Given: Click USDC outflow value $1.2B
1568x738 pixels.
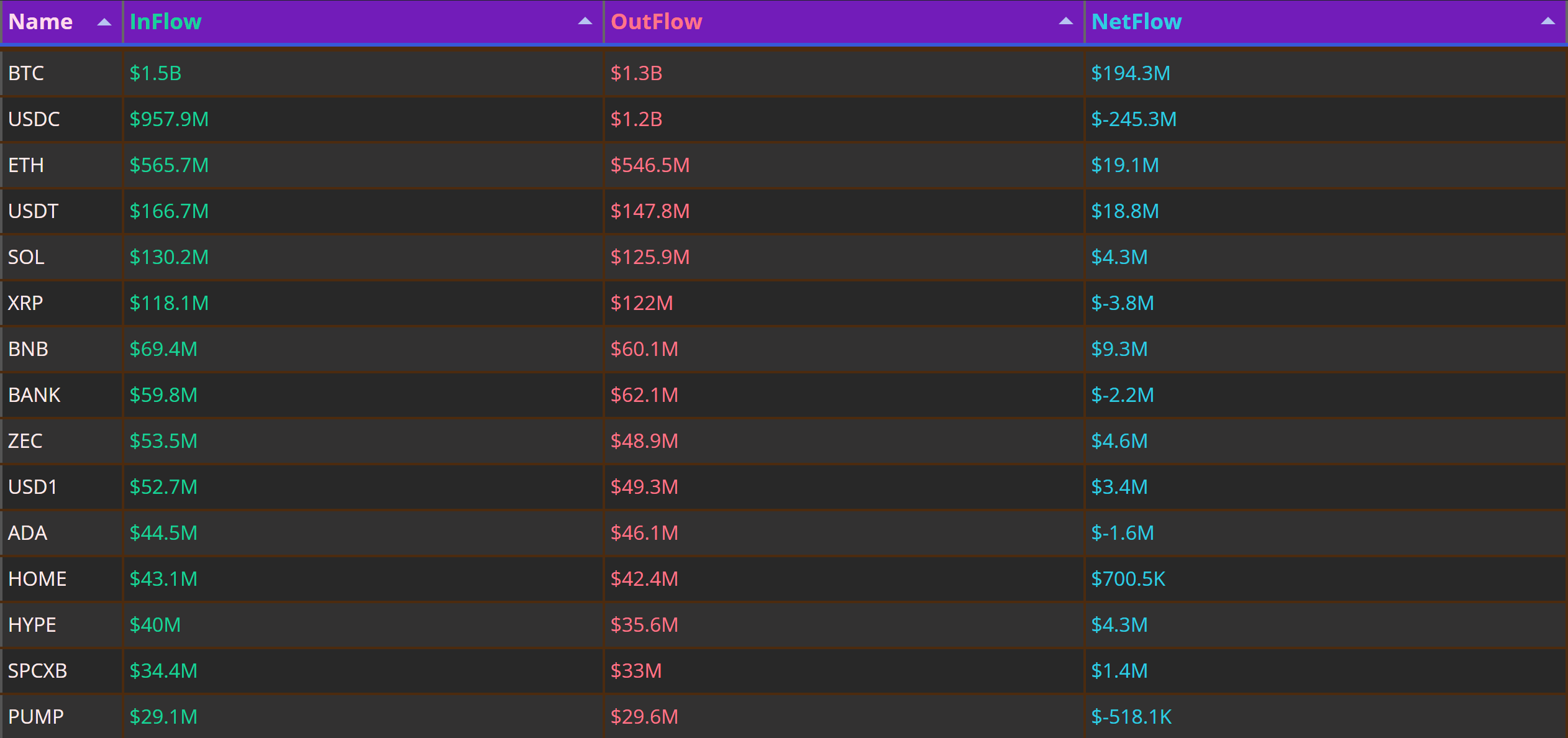Looking at the screenshot, I should [636, 119].
